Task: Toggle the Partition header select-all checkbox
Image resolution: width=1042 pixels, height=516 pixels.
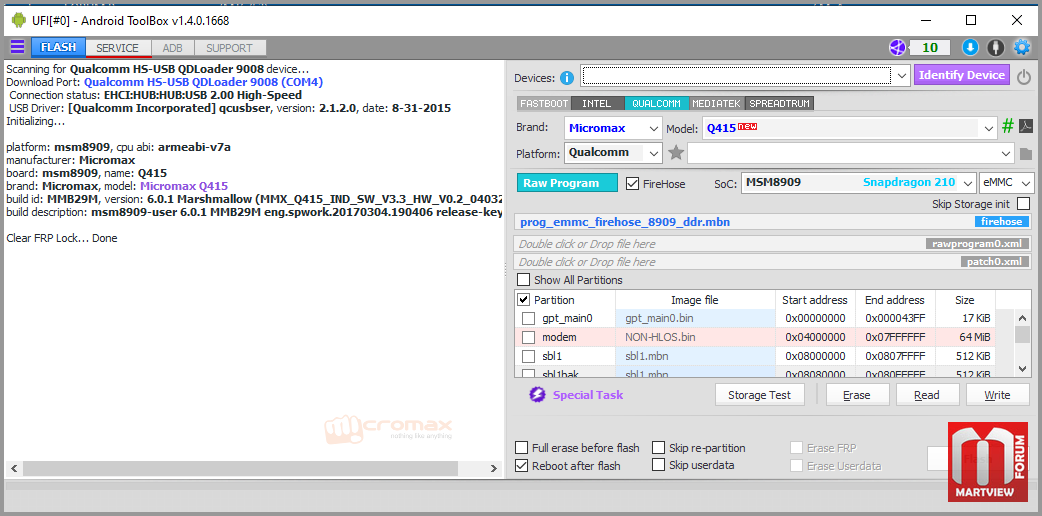Action: pyautogui.click(x=524, y=300)
